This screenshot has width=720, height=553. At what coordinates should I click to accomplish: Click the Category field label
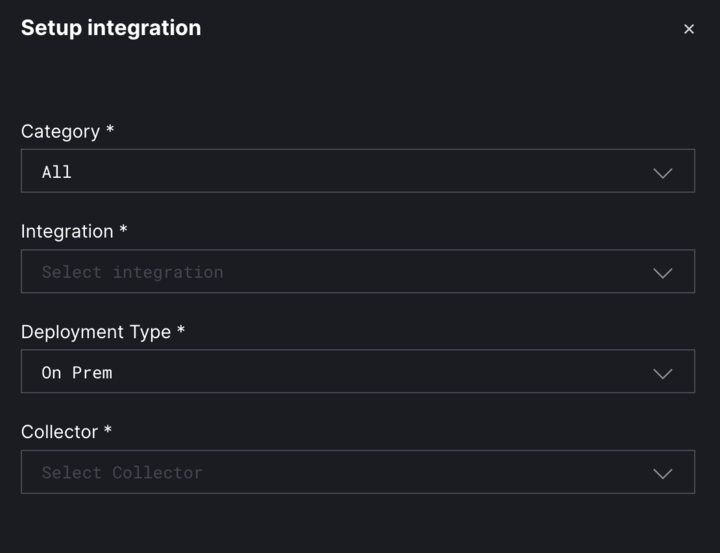pyautogui.click(x=60, y=131)
